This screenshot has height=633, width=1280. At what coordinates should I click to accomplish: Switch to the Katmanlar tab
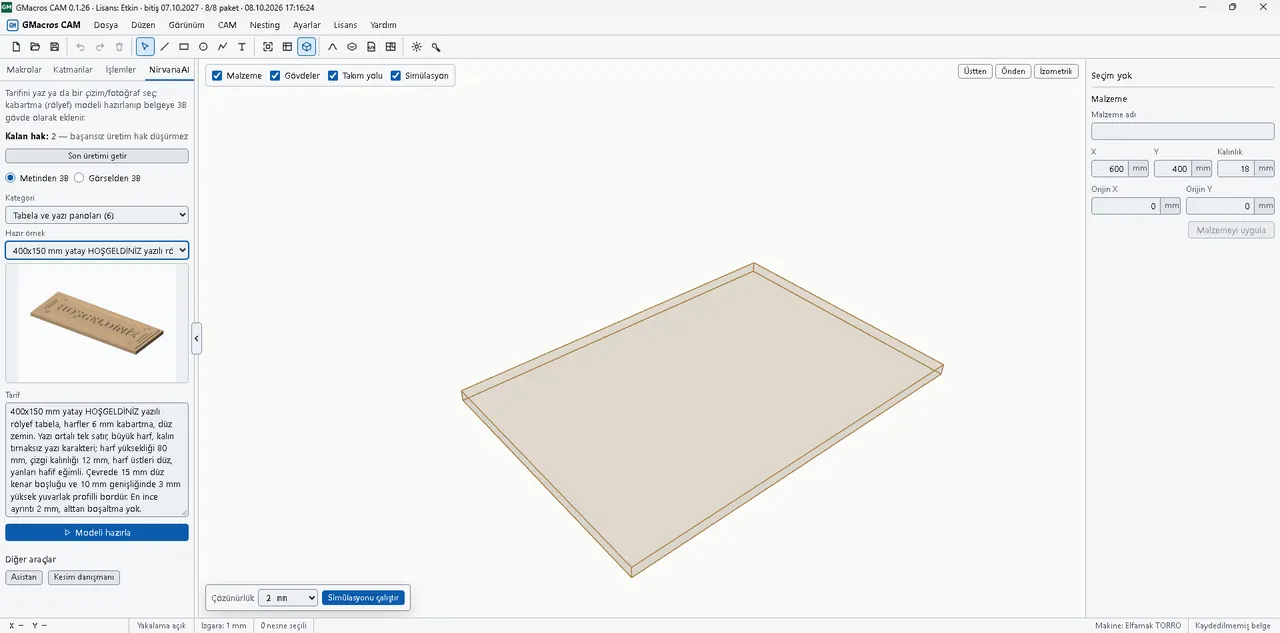[73, 70]
